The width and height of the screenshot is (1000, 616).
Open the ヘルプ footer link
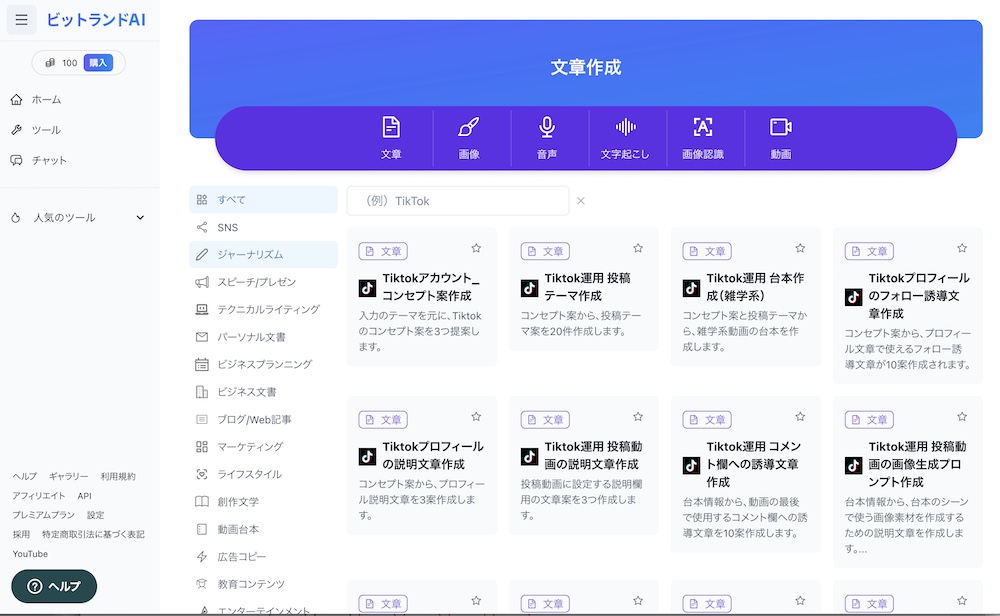(x=25, y=476)
